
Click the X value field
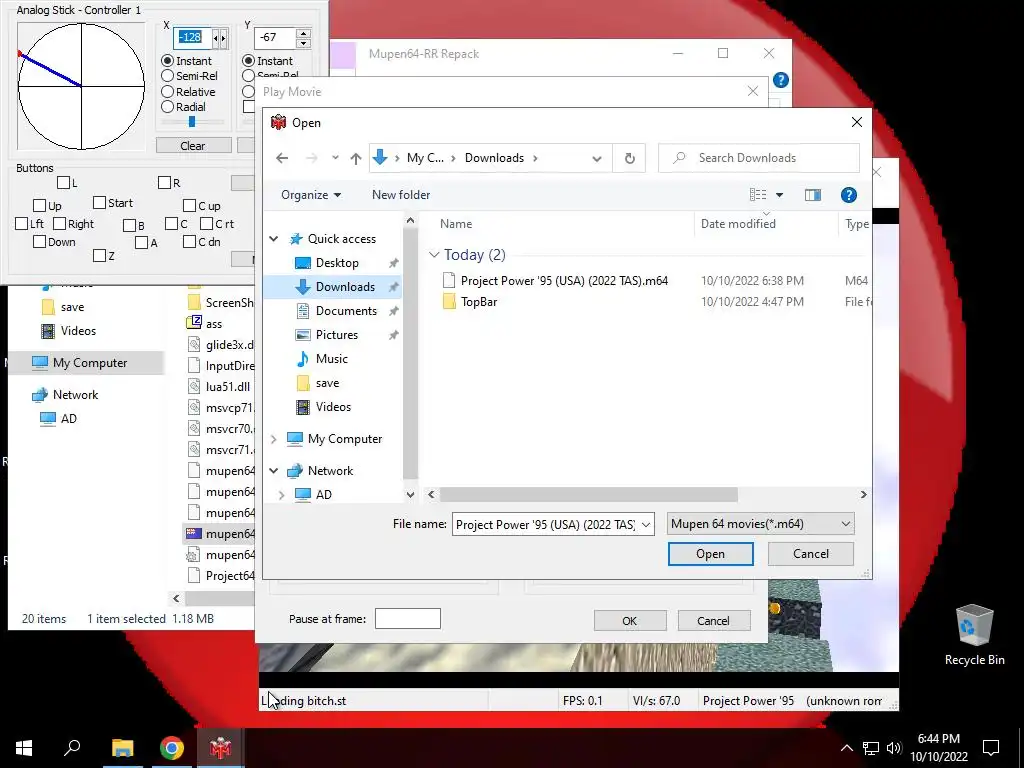(193, 37)
